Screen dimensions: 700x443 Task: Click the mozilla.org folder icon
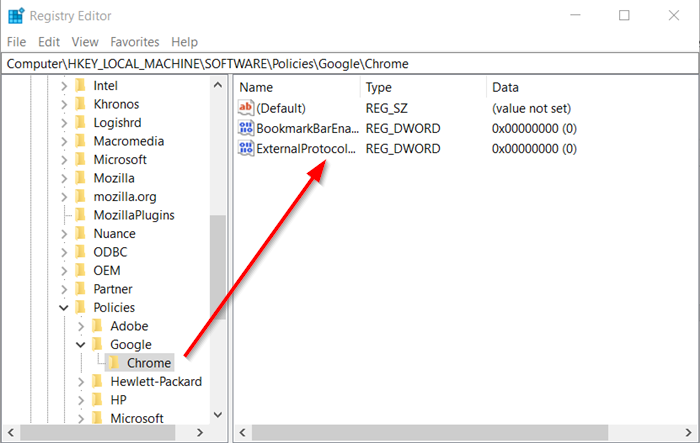[x=81, y=196]
